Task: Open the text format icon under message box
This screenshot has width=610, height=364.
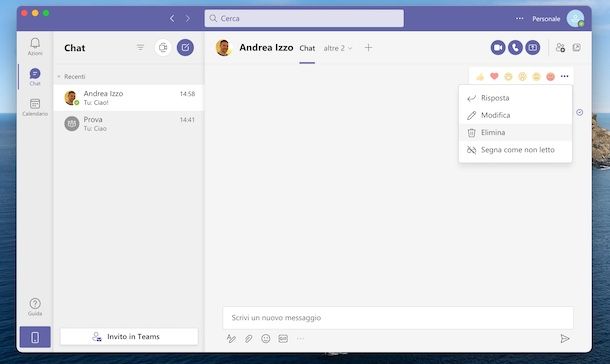Action: point(231,339)
